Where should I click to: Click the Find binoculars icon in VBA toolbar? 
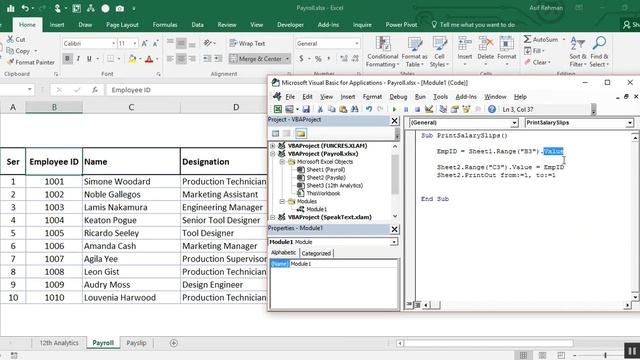[x=354, y=109]
